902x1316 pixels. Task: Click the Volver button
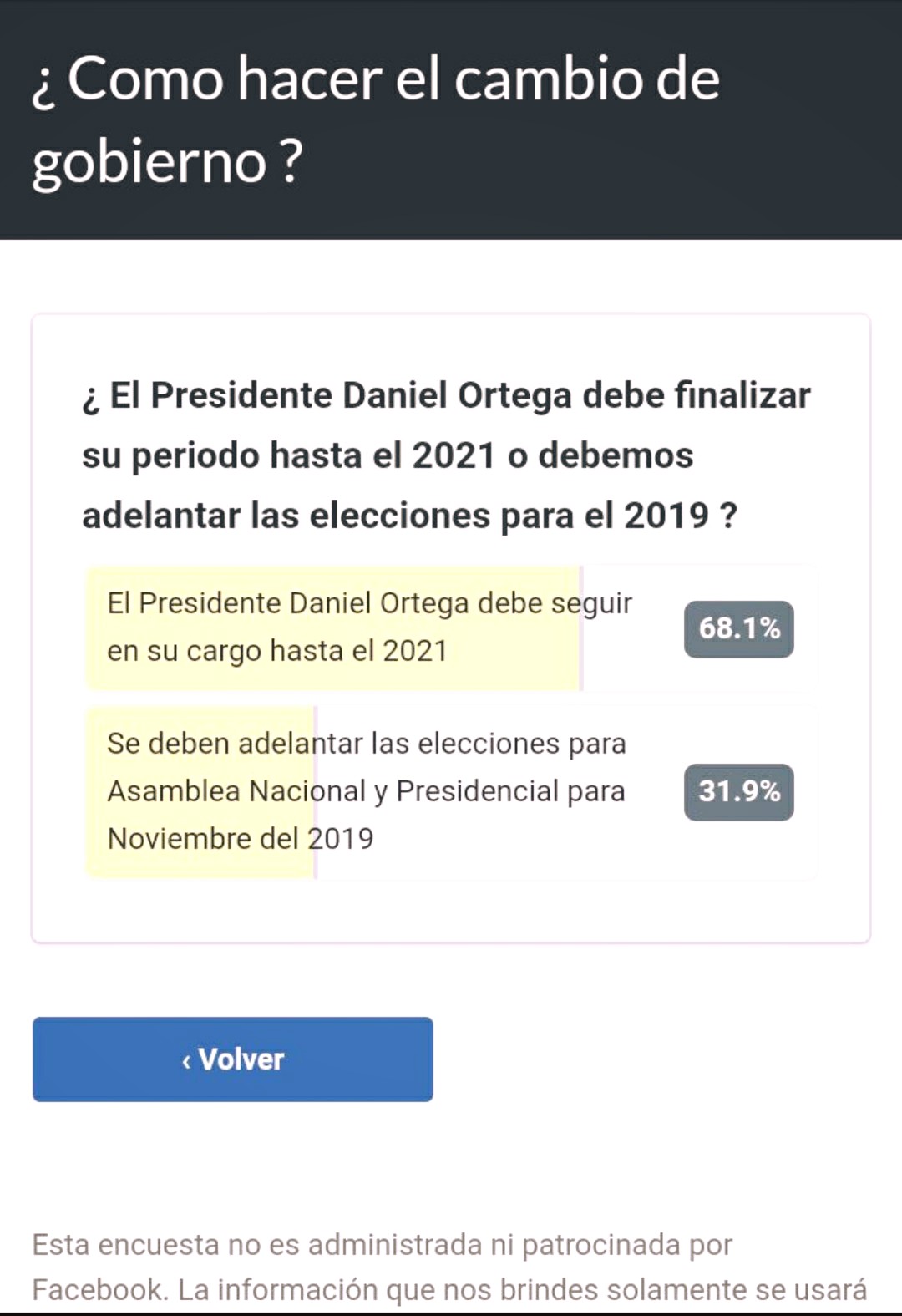tap(232, 1059)
